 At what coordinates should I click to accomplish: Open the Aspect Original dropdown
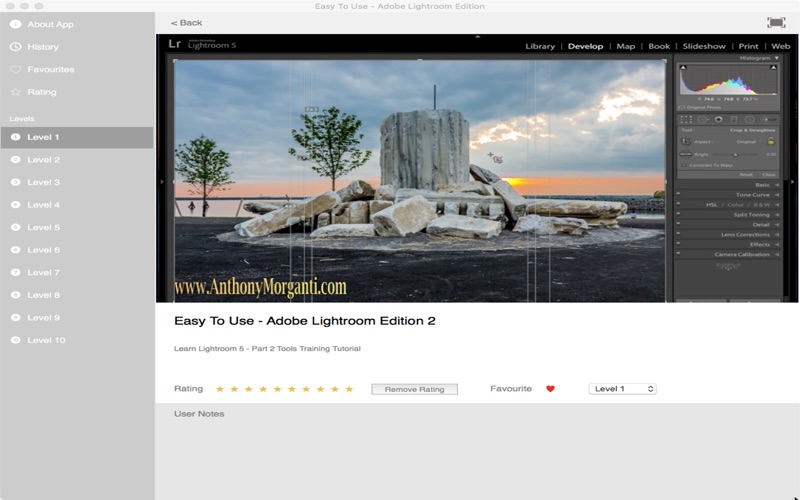(x=748, y=142)
